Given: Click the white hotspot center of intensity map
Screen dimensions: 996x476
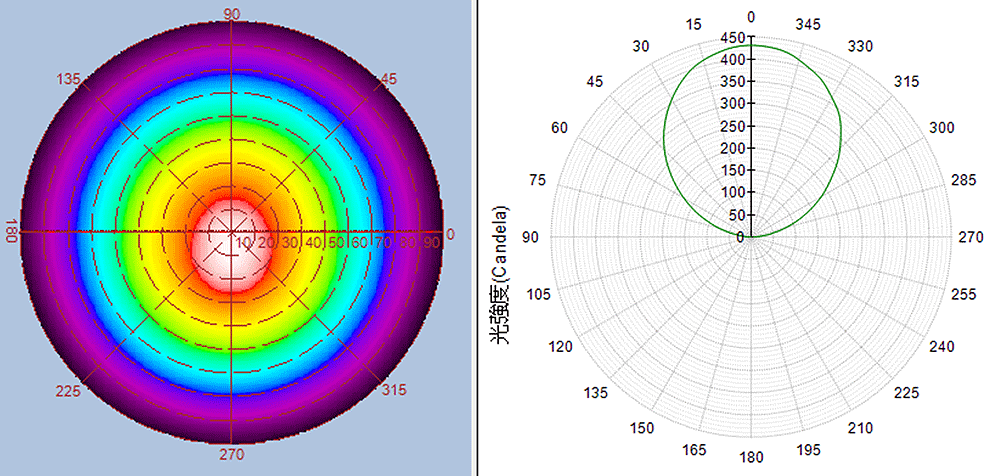Looking at the screenshot, I should click(232, 230).
